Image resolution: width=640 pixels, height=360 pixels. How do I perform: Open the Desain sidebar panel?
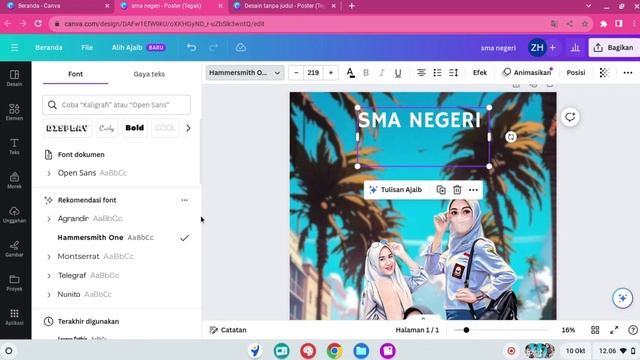14,78
